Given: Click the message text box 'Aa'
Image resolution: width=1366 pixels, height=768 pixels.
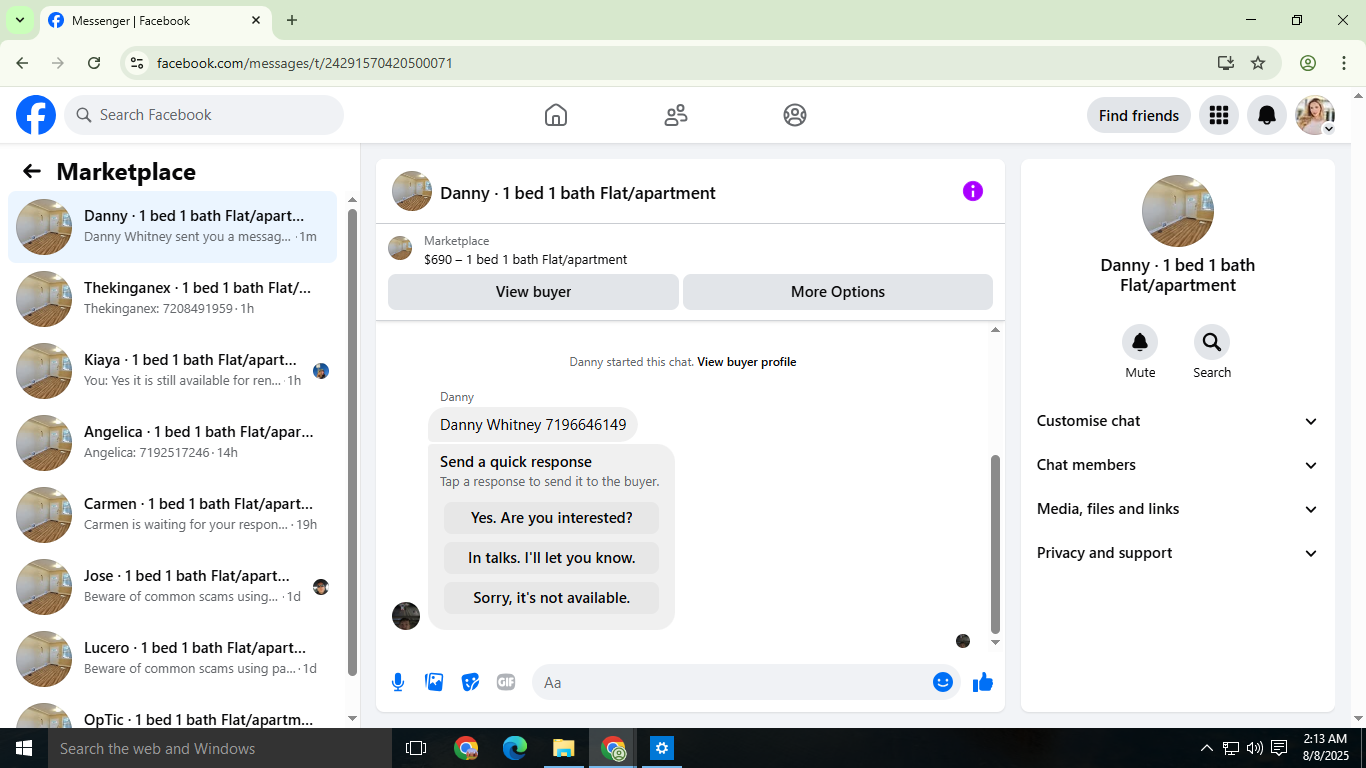Looking at the screenshot, I should [x=730, y=682].
